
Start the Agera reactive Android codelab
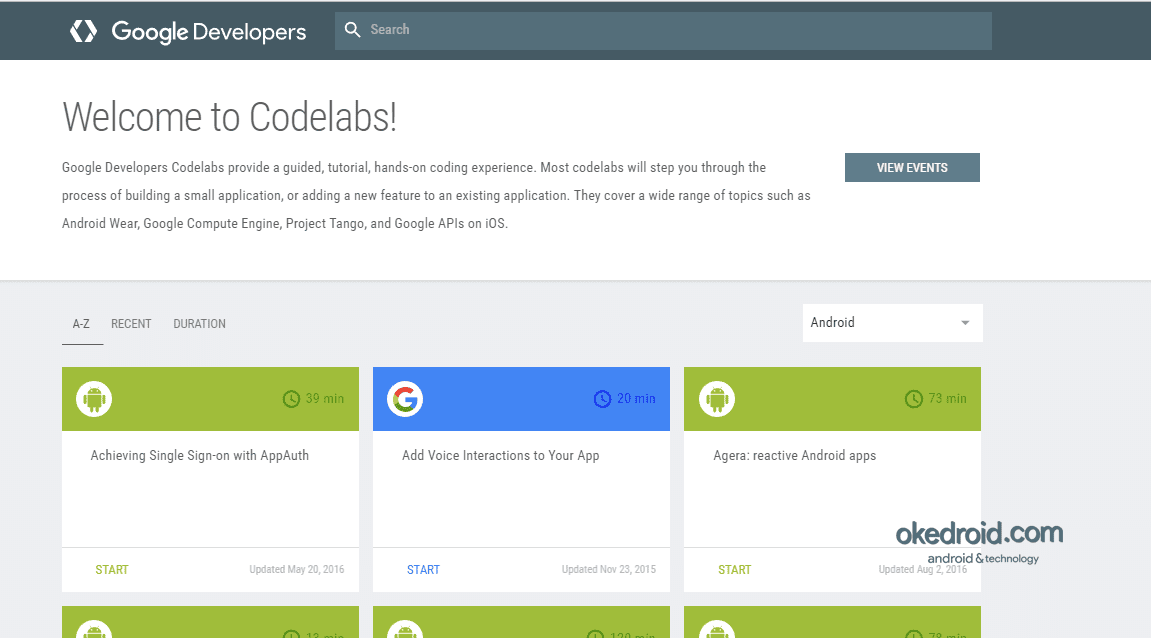click(735, 570)
